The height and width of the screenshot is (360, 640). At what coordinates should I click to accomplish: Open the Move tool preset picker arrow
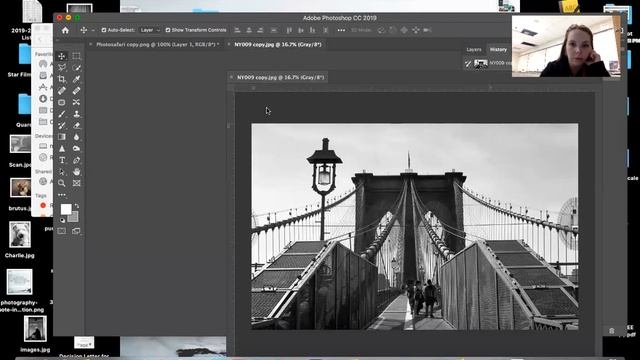(x=93, y=30)
